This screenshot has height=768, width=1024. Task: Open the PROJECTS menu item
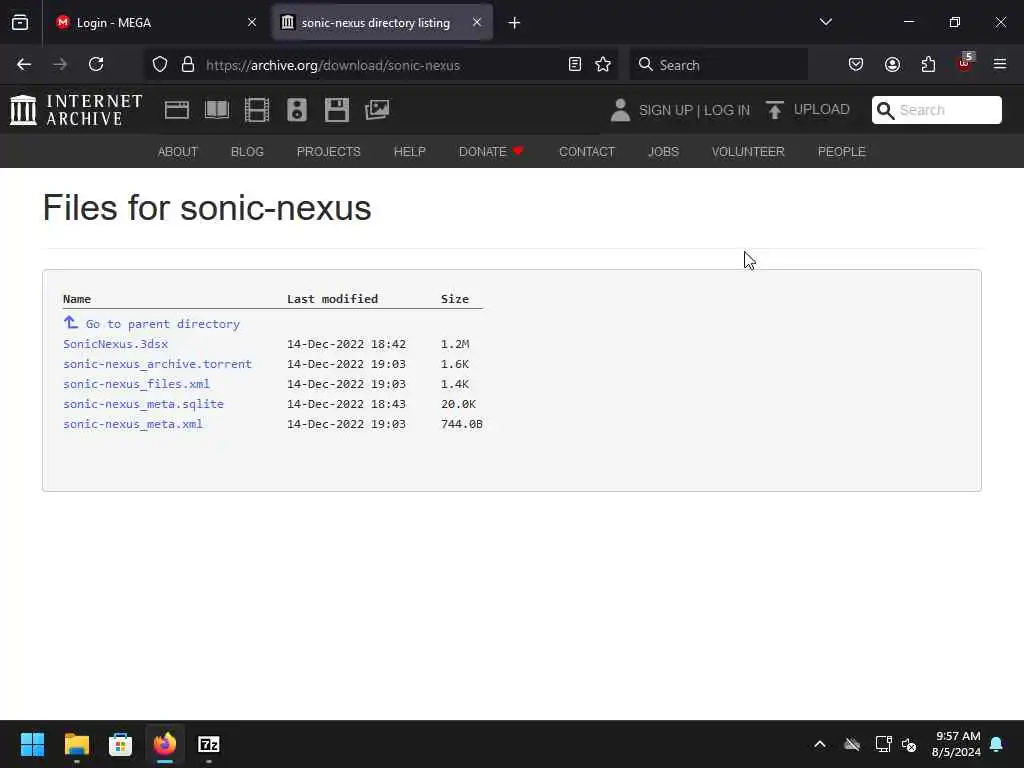click(x=328, y=152)
